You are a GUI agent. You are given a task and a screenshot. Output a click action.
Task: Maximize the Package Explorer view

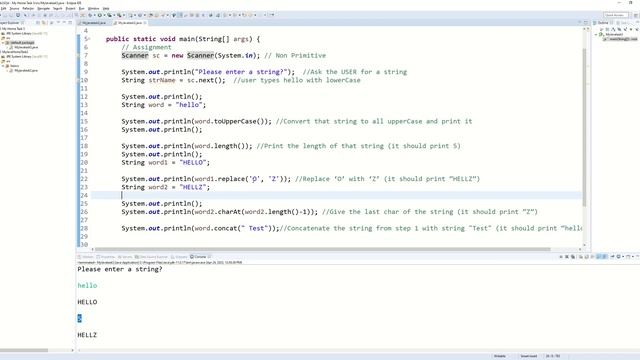[x=70, y=23]
